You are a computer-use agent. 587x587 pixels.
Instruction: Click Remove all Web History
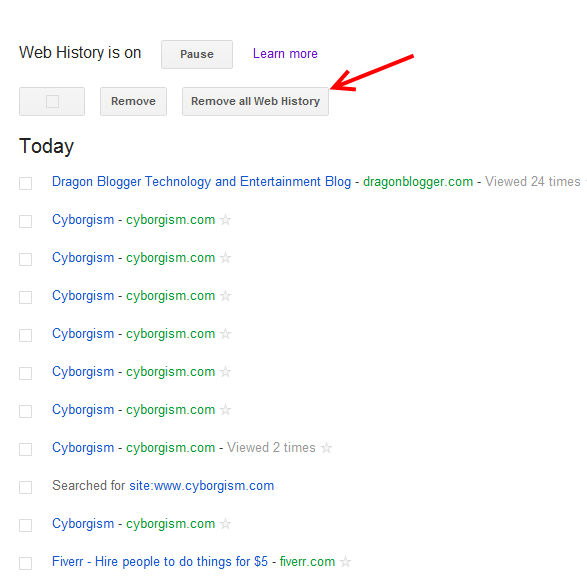click(255, 101)
